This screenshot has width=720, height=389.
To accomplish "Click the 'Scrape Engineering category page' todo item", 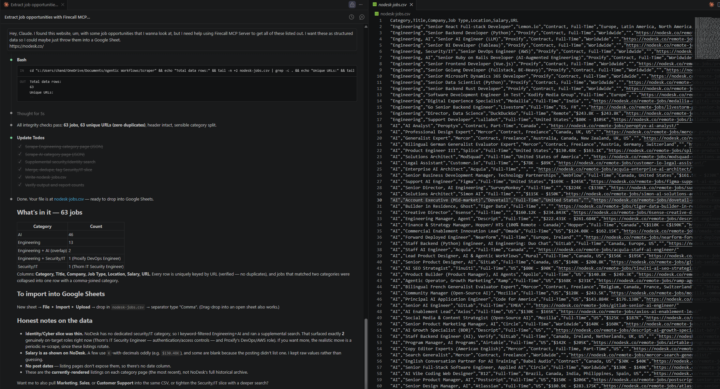I will coord(64,147).
